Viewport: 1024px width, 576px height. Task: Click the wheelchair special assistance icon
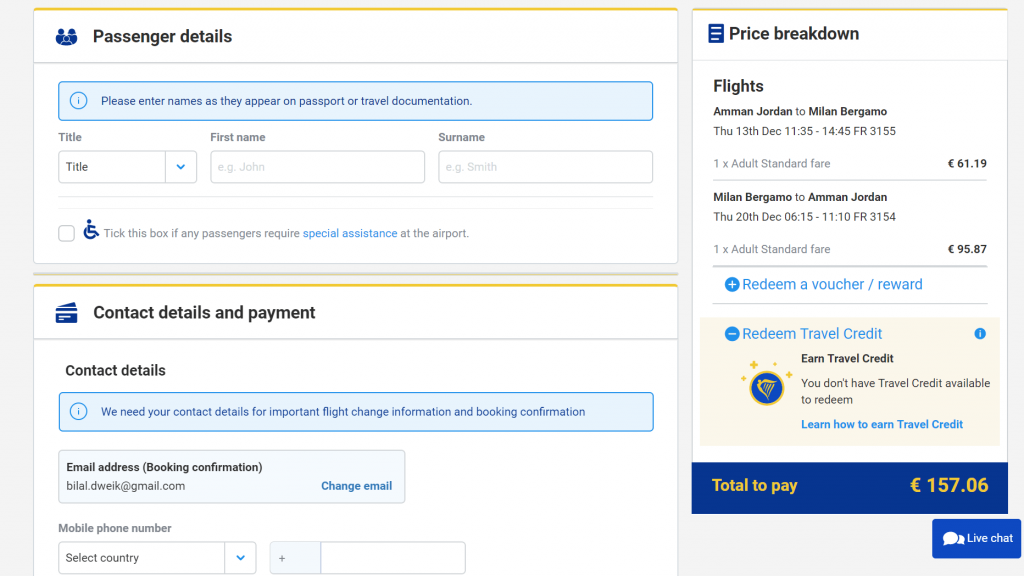tap(91, 230)
